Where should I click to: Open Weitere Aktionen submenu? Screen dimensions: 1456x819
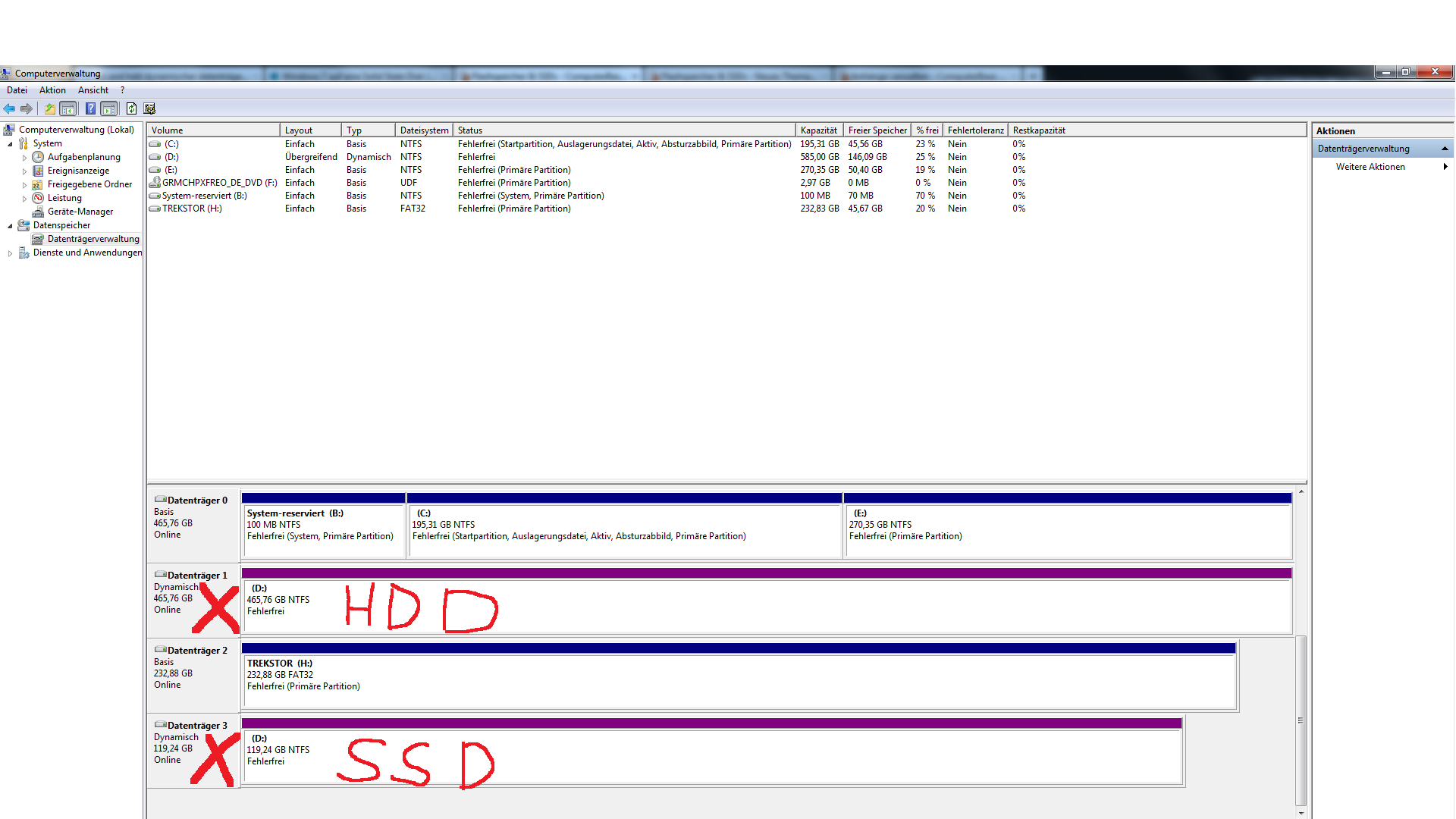coord(1370,167)
